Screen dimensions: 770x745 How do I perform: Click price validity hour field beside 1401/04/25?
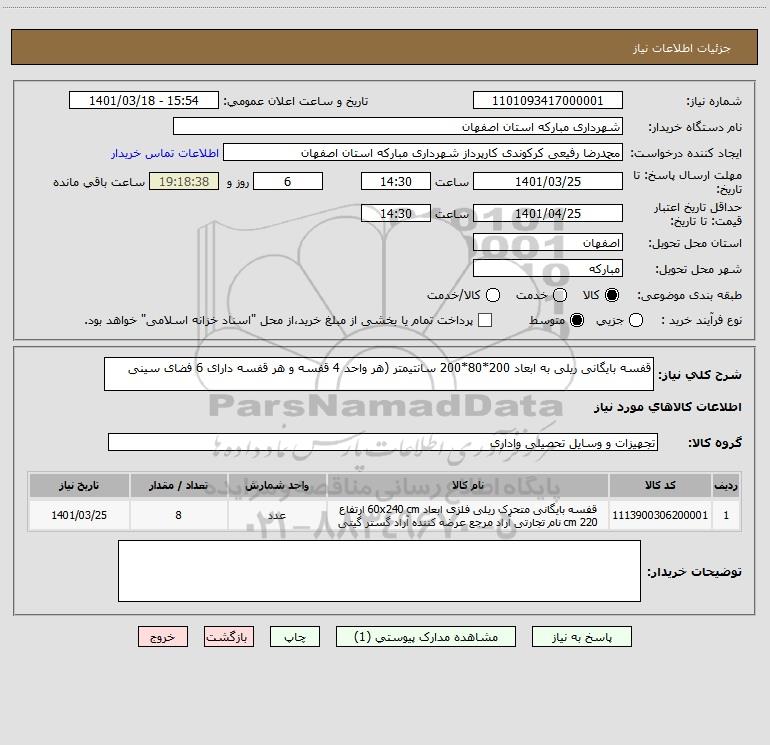pyautogui.click(x=396, y=213)
